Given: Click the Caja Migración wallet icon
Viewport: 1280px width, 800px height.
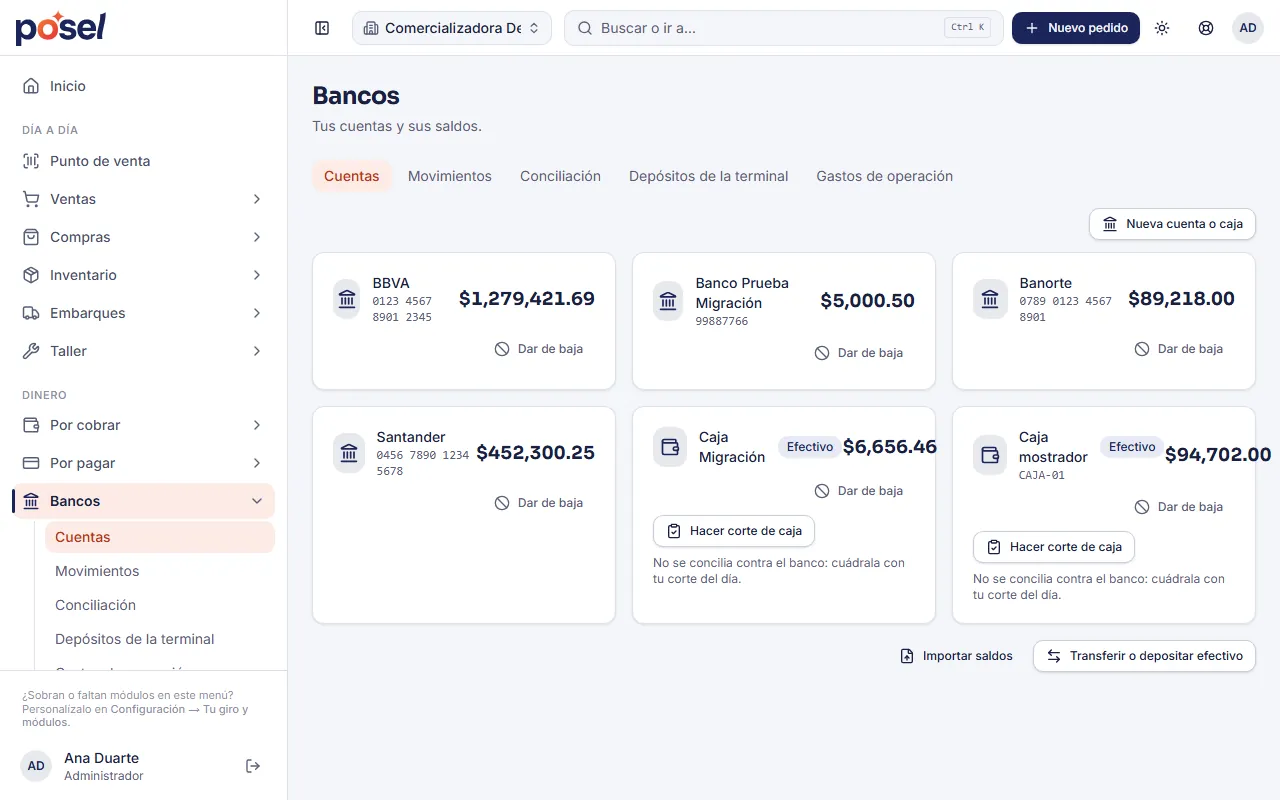Looking at the screenshot, I should [670, 447].
